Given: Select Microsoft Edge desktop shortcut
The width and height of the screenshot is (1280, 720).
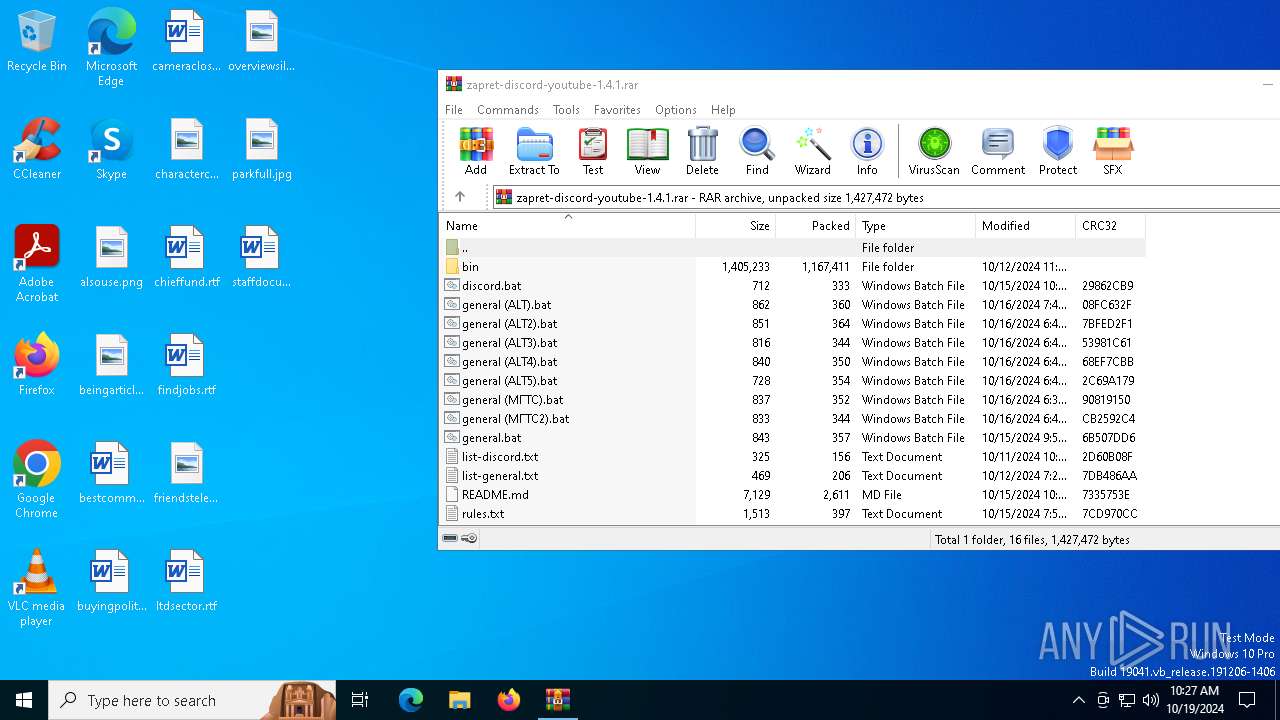Looking at the screenshot, I should [111, 47].
